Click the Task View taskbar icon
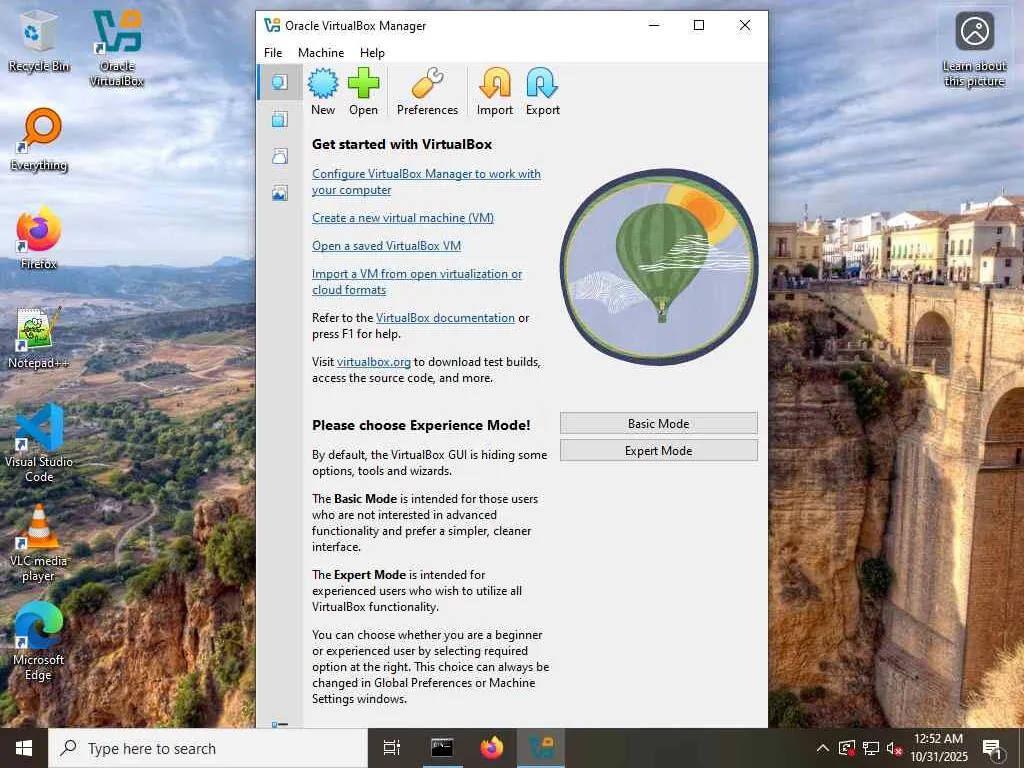Screen dimensions: 1024x768 tap(392, 748)
